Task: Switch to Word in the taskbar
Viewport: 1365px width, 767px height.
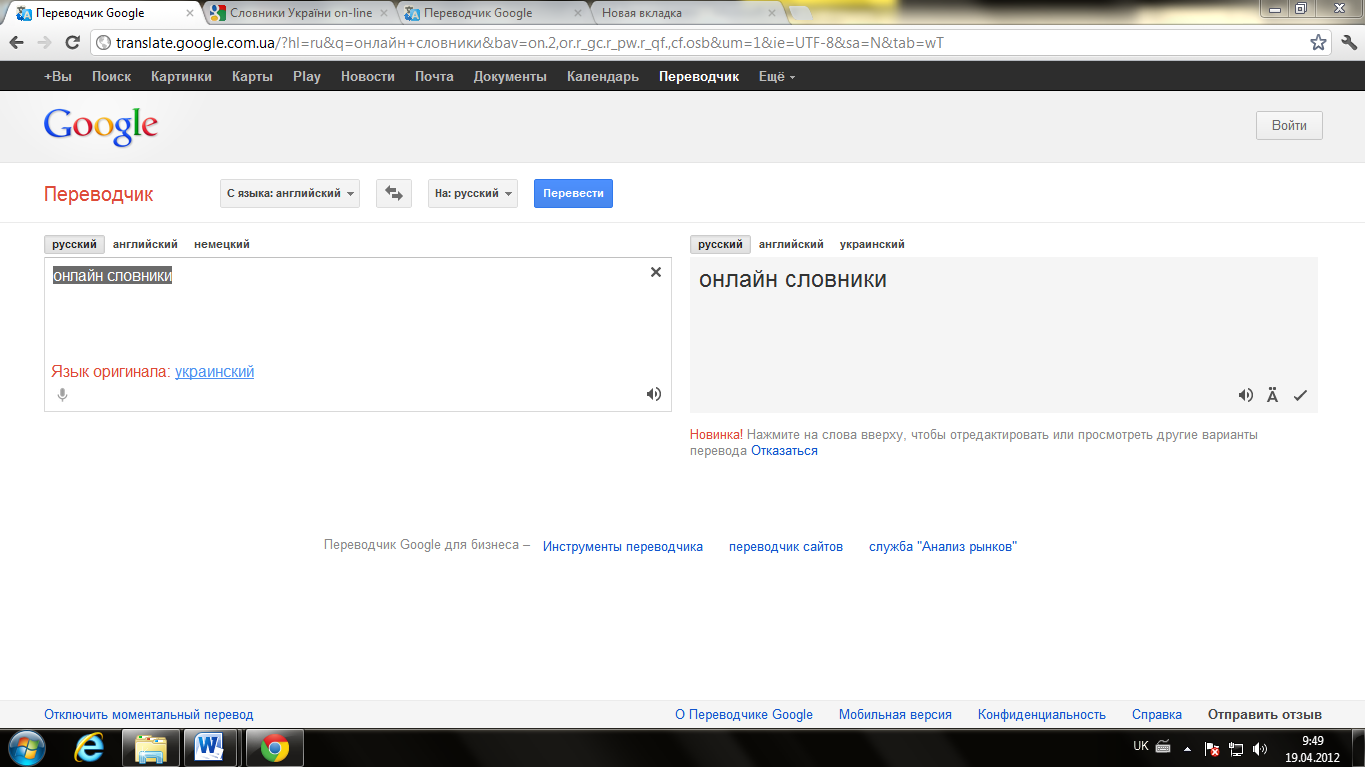Action: [x=211, y=747]
